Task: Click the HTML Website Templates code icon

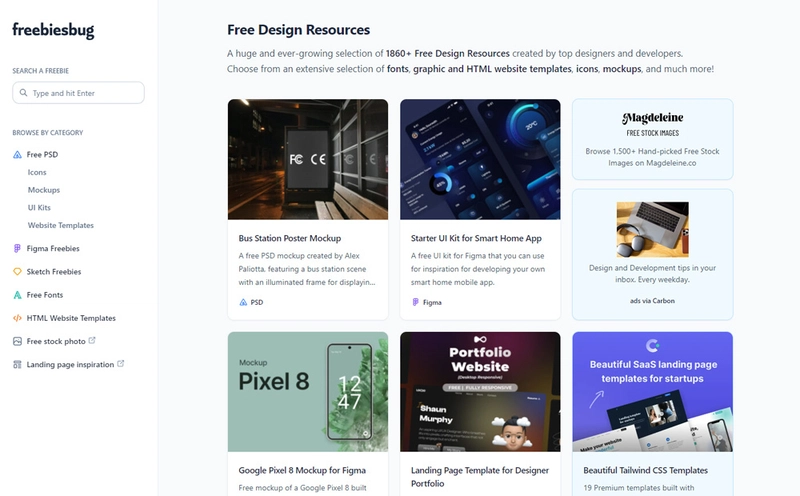Action: pyautogui.click(x=17, y=318)
